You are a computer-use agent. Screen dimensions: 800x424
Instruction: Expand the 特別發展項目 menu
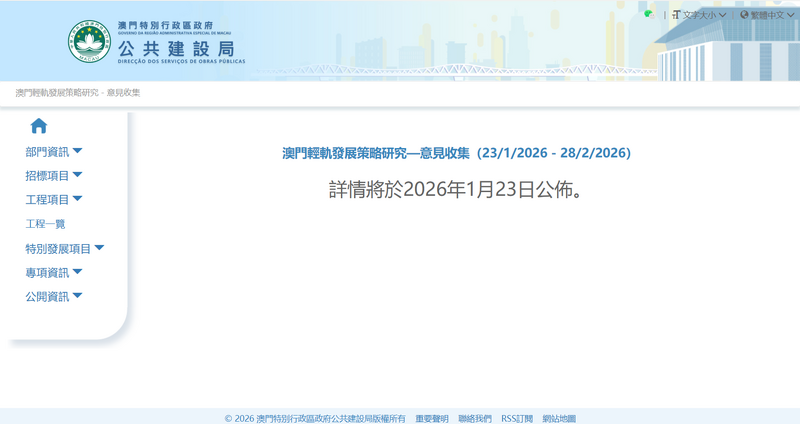tap(65, 248)
